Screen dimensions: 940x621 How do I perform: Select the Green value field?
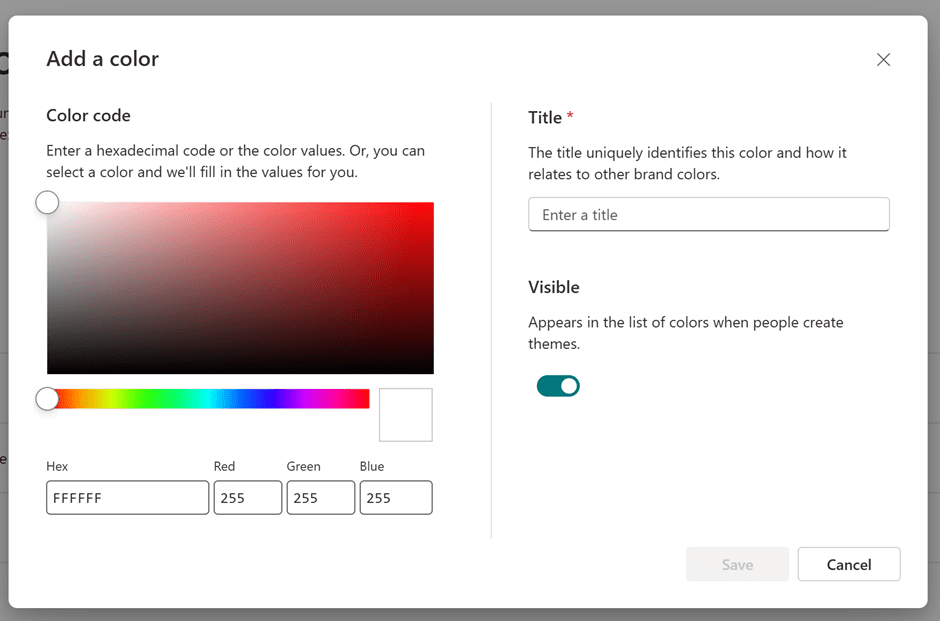320,497
